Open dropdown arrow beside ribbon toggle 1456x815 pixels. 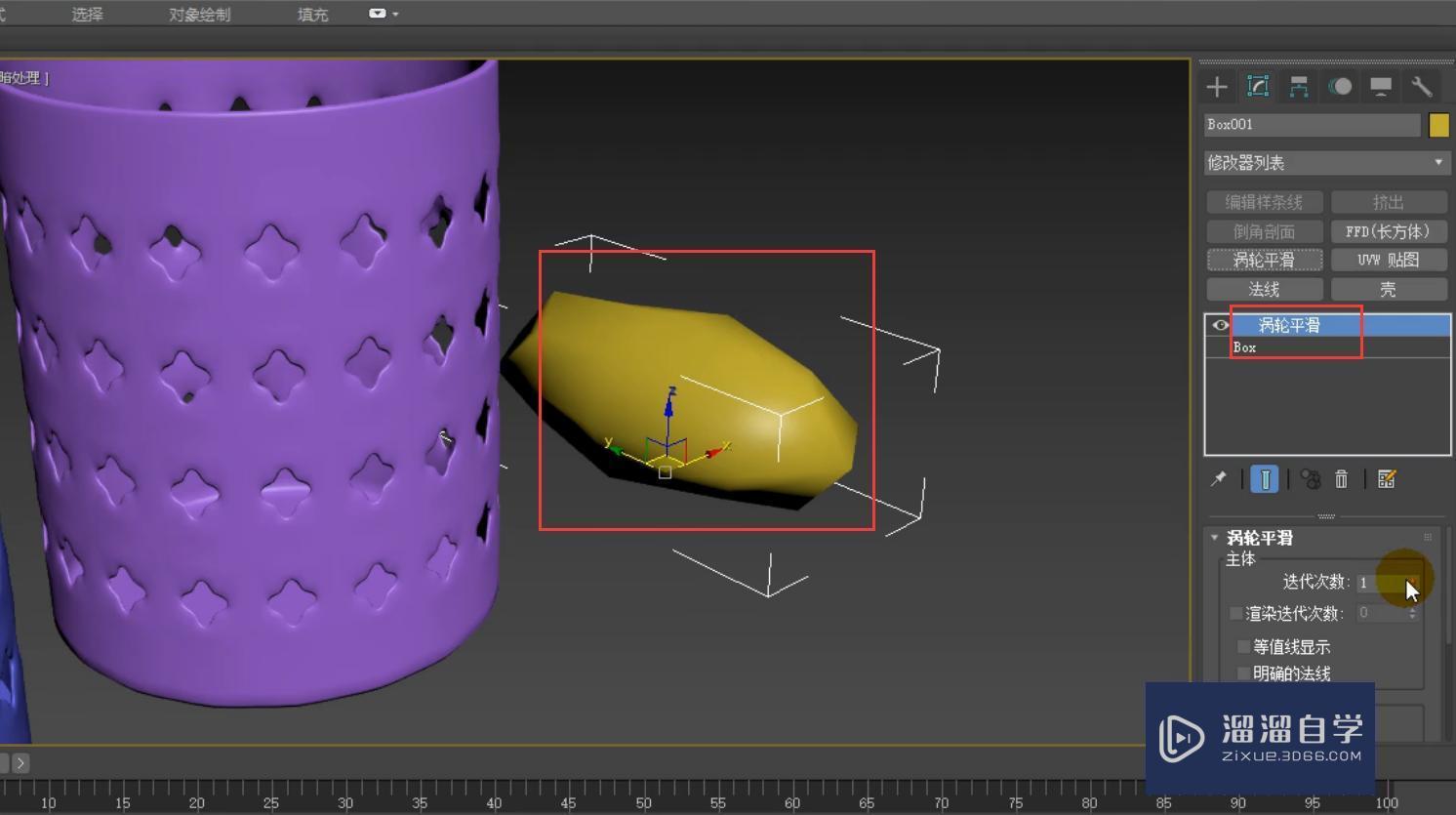[395, 14]
